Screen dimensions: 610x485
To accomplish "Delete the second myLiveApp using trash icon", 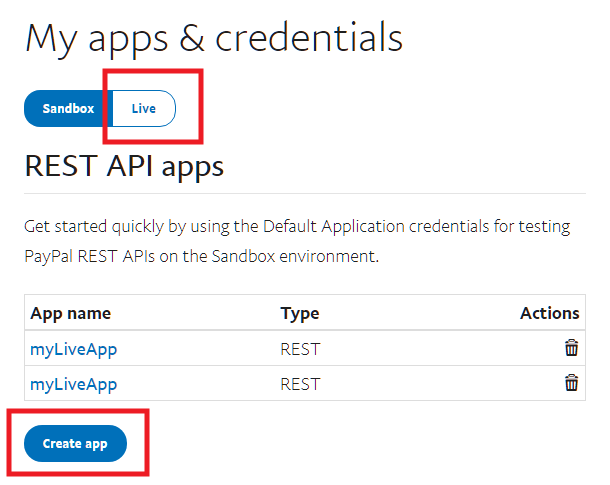I will [x=571, y=383].
